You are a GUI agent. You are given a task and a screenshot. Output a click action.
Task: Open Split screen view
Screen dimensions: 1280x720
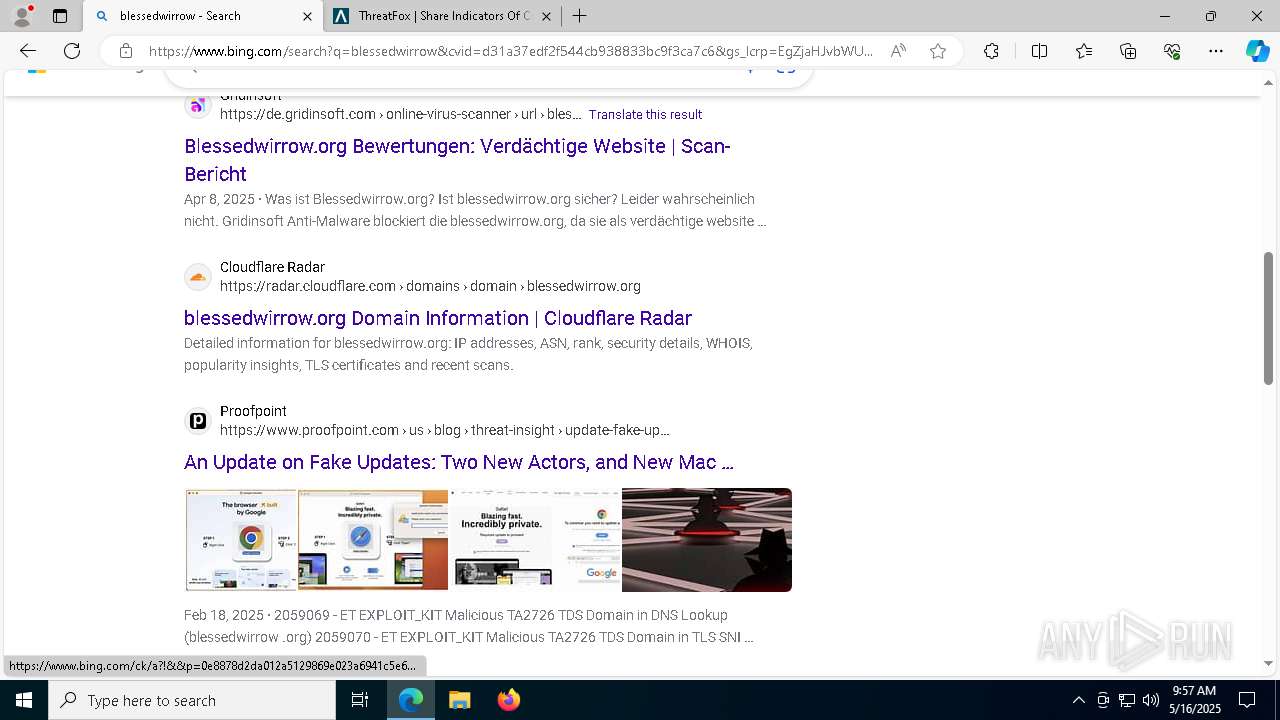[x=1039, y=51]
